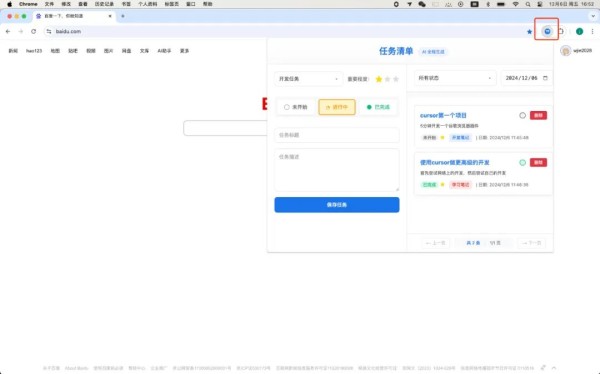The height and width of the screenshot is (374, 600).
Task: Open the 历史记录 menu
Action: coord(104,4)
